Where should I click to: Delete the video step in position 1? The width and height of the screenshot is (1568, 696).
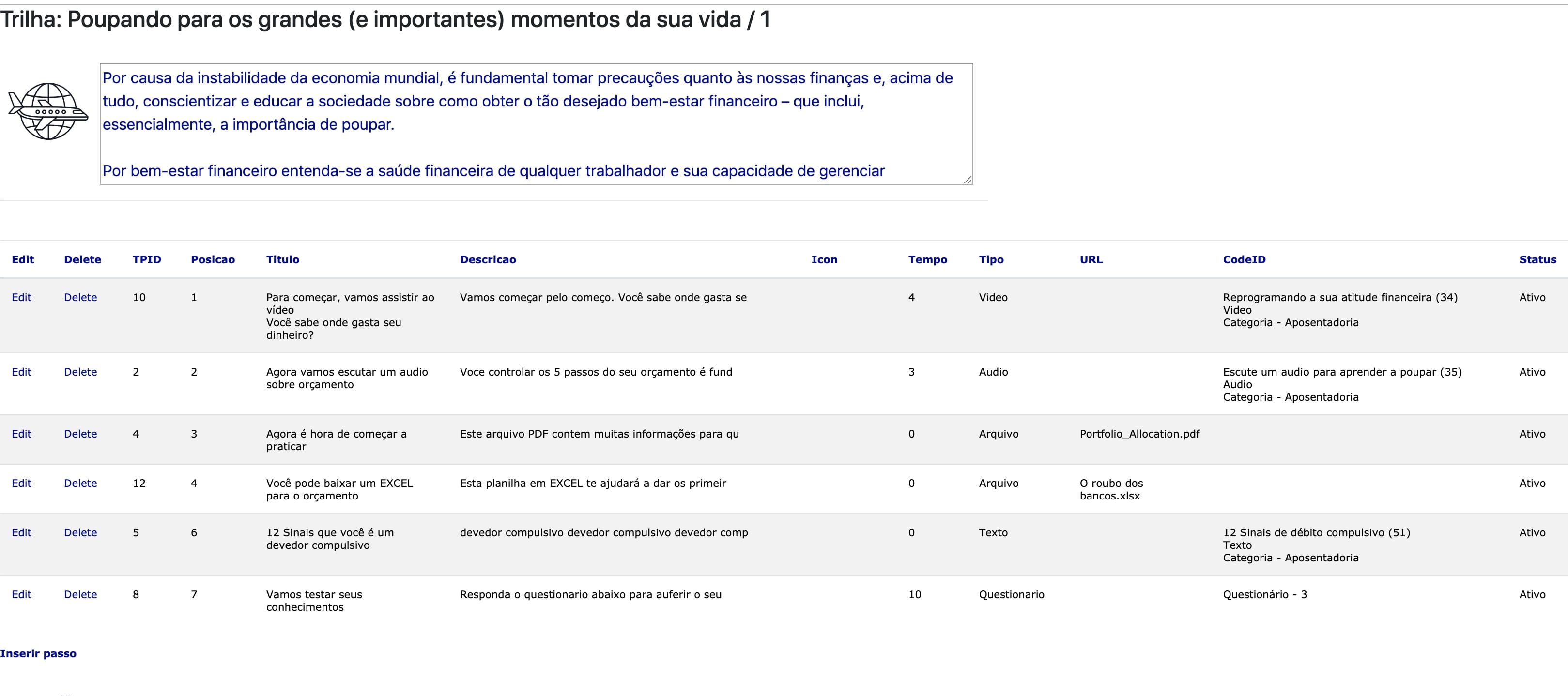[80, 298]
